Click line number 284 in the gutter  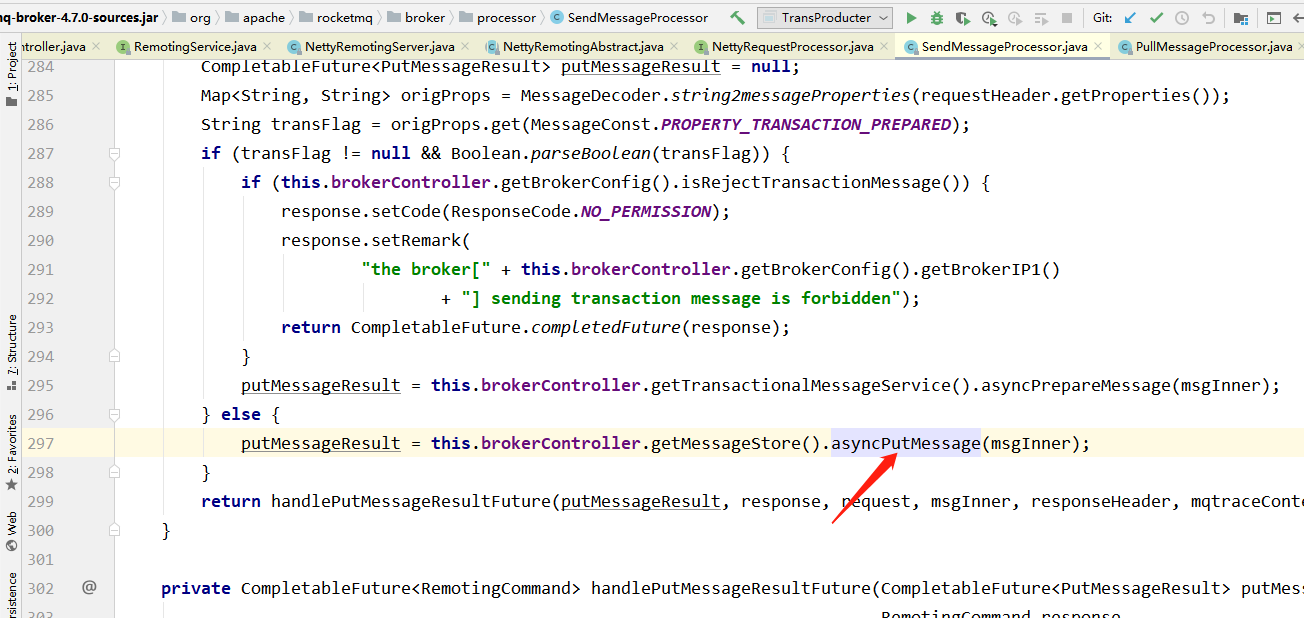coord(40,66)
